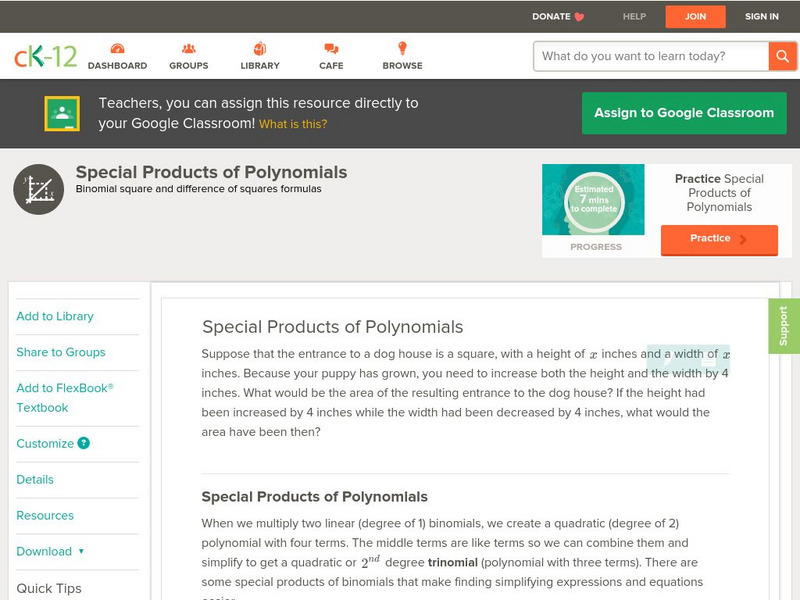Open the Dashboard icon
Screen dimensions: 800x600
click(x=117, y=49)
